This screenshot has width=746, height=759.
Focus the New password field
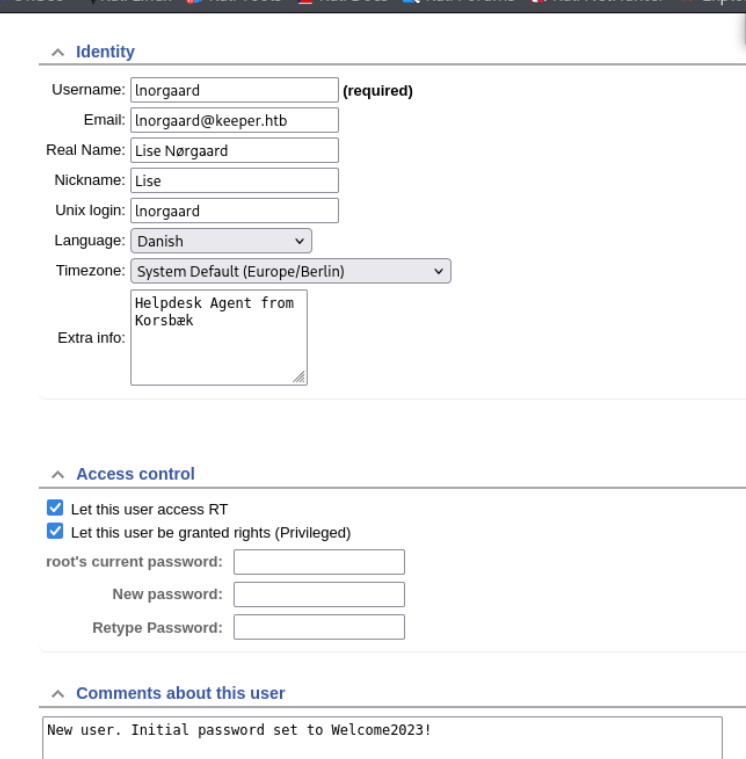coord(318,595)
